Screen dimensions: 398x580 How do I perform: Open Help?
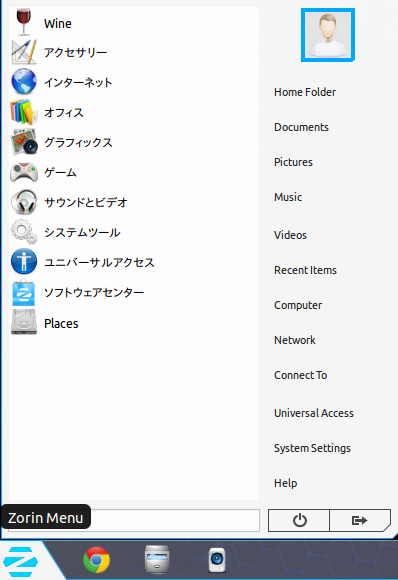pos(285,483)
